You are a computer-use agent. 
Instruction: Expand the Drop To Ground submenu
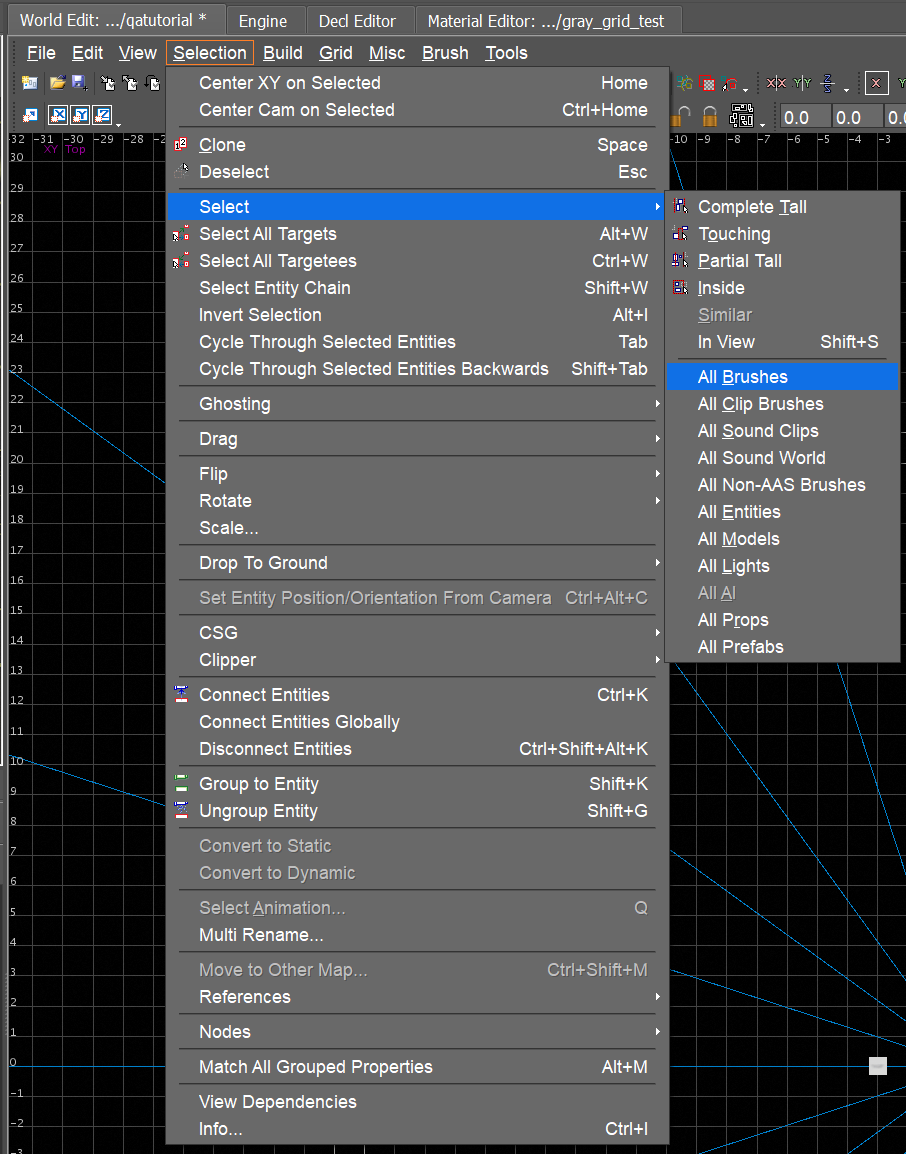click(x=418, y=563)
